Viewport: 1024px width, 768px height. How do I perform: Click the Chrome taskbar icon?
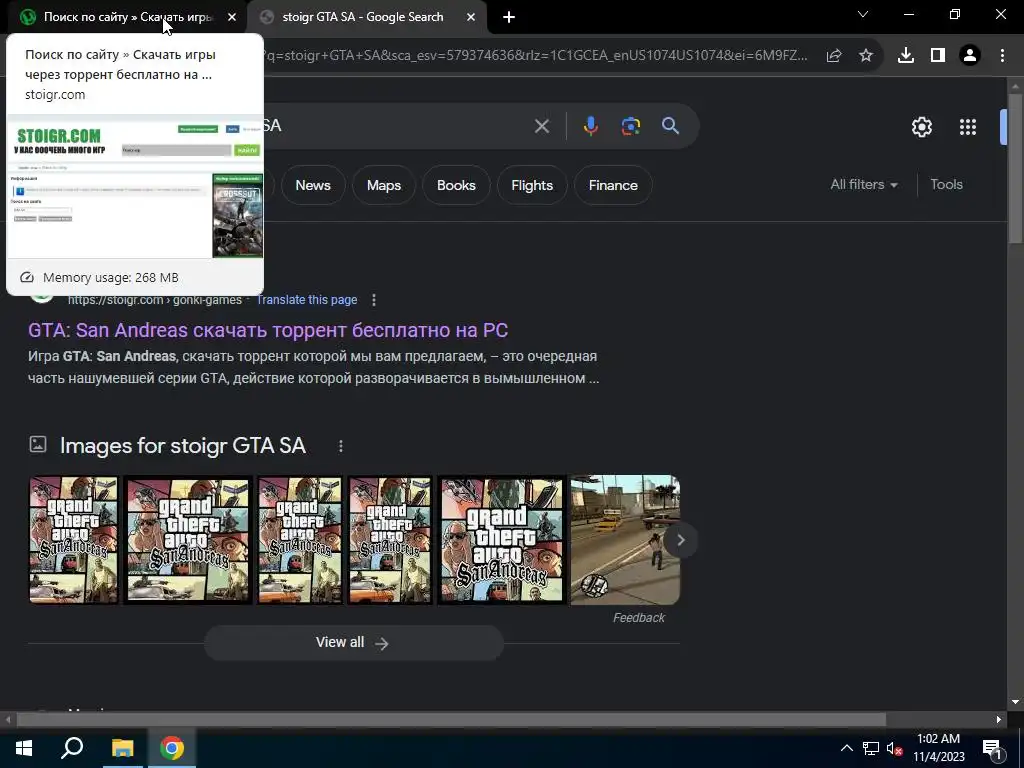click(x=172, y=748)
